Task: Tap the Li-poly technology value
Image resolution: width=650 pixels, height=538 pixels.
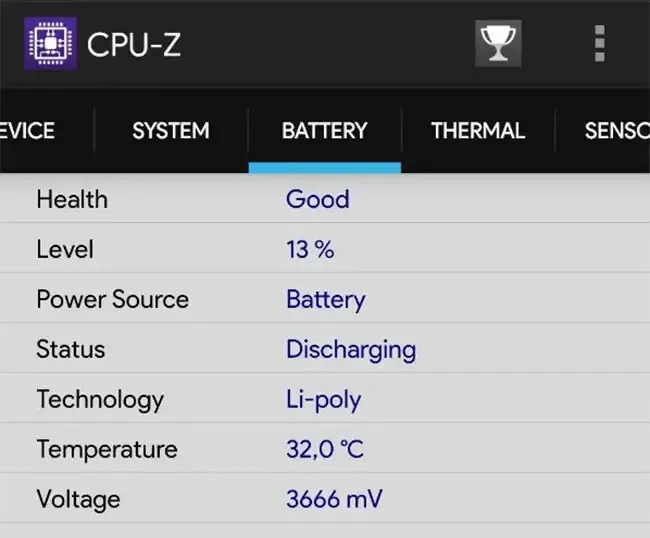Action: click(x=323, y=400)
